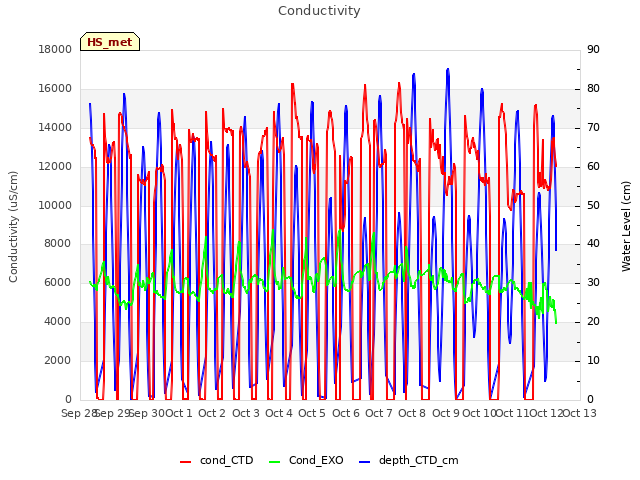Click the 10 right axis tick label
640x480 pixels.
[593, 360]
